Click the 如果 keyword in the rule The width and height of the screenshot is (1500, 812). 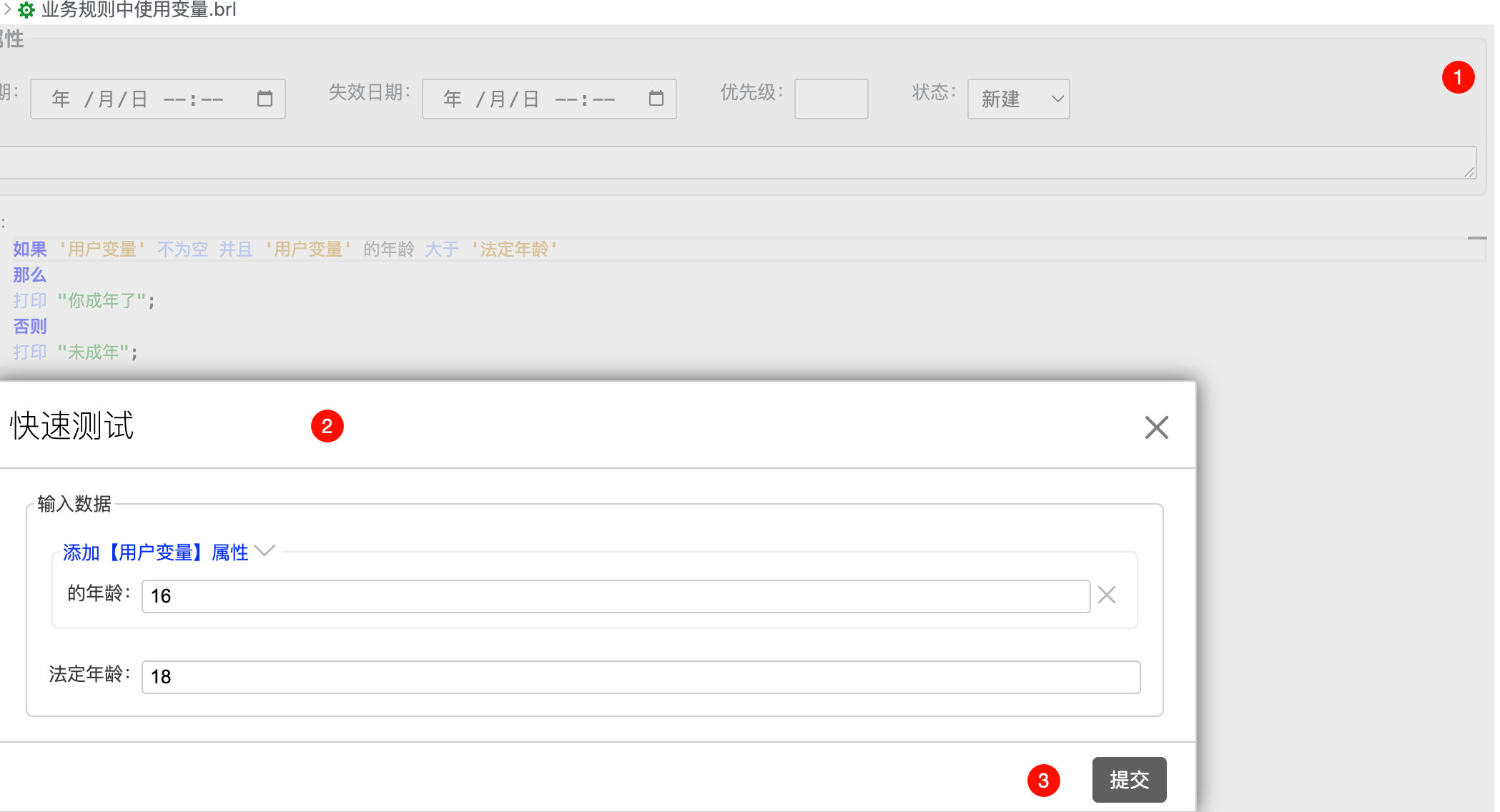coord(30,249)
